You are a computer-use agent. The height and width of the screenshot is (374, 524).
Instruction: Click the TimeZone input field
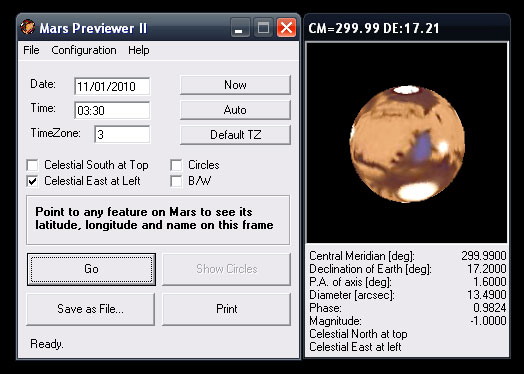[x=122, y=134]
